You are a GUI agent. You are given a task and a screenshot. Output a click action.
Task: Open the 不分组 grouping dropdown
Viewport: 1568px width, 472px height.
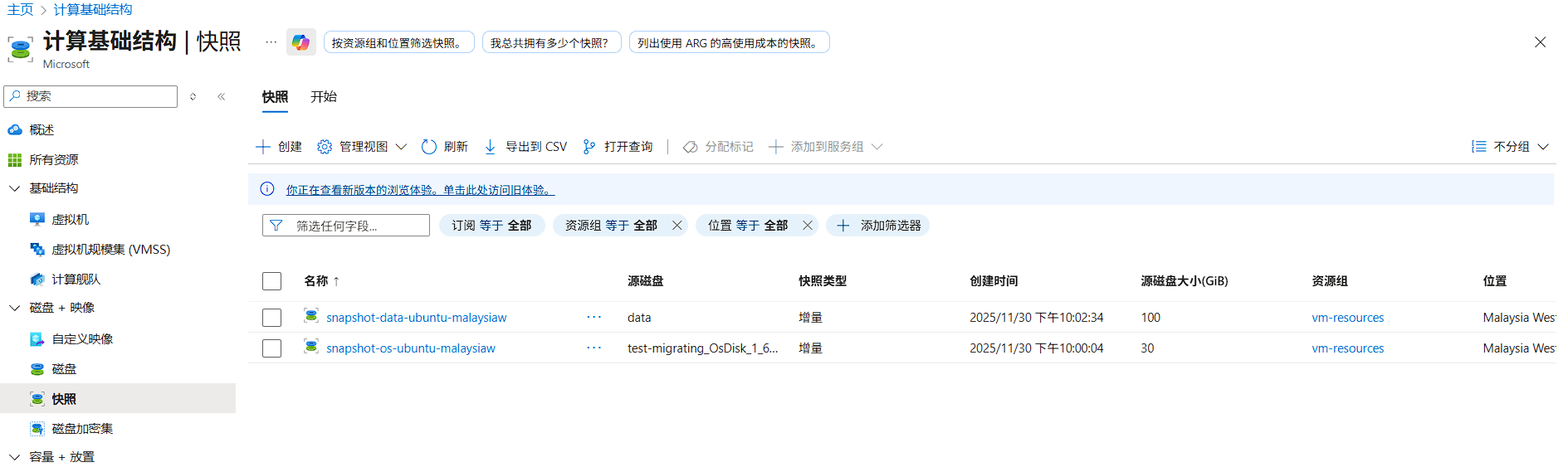click(1510, 147)
